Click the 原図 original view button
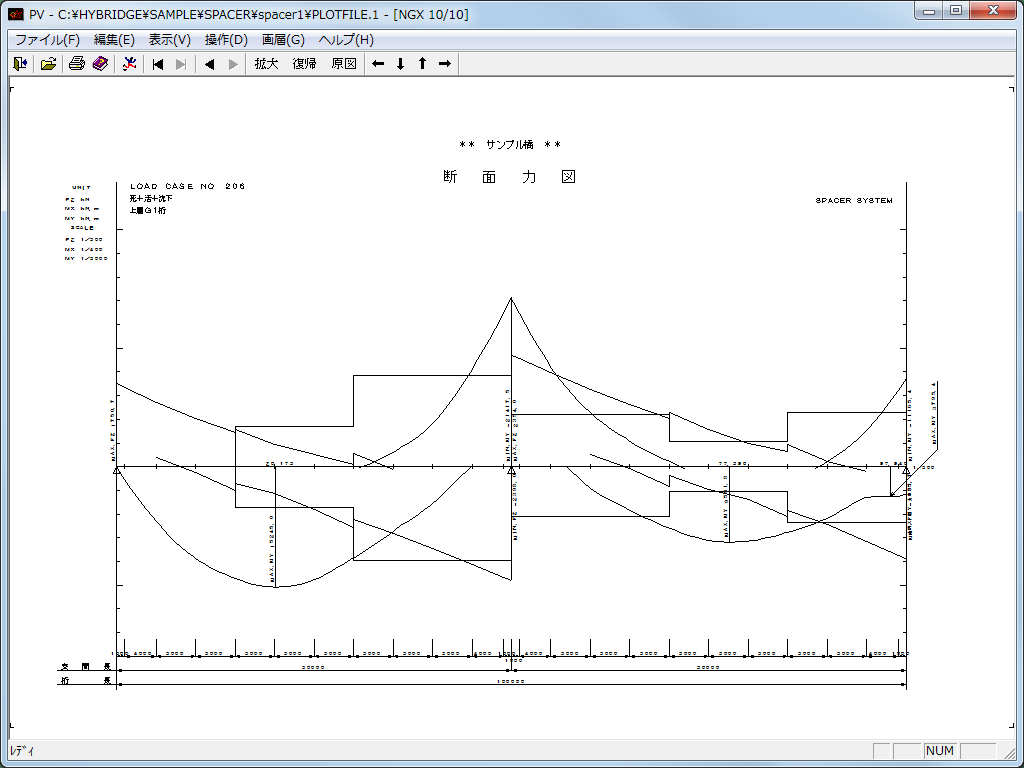Image resolution: width=1024 pixels, height=768 pixels. point(343,64)
